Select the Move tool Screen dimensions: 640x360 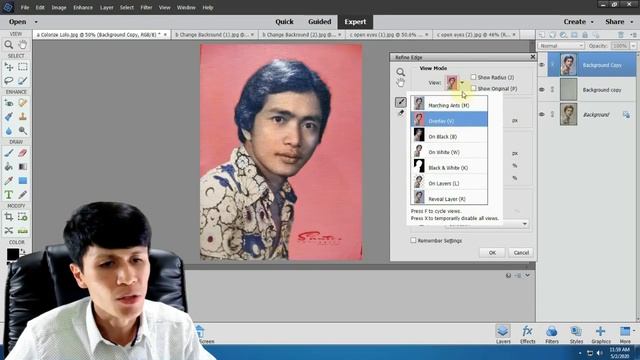9,67
